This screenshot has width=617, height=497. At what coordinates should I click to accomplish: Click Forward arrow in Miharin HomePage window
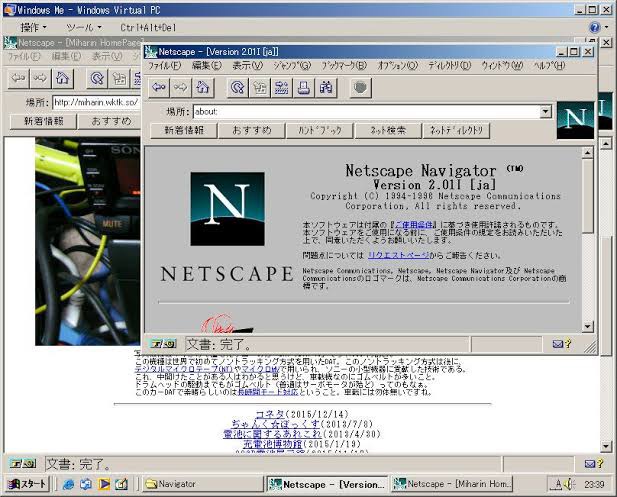click(x=41, y=78)
